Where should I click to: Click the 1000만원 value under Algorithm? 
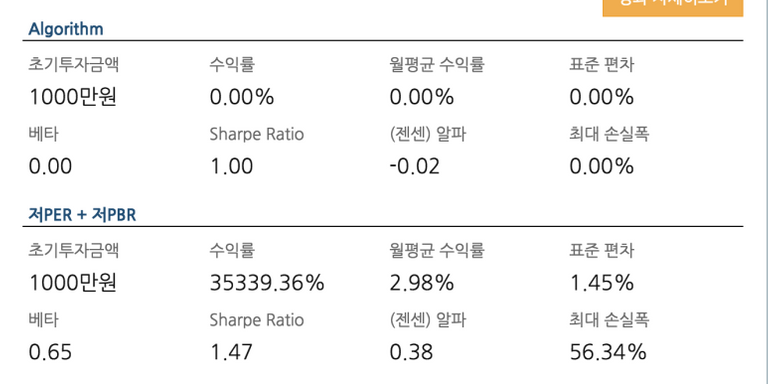[72, 97]
